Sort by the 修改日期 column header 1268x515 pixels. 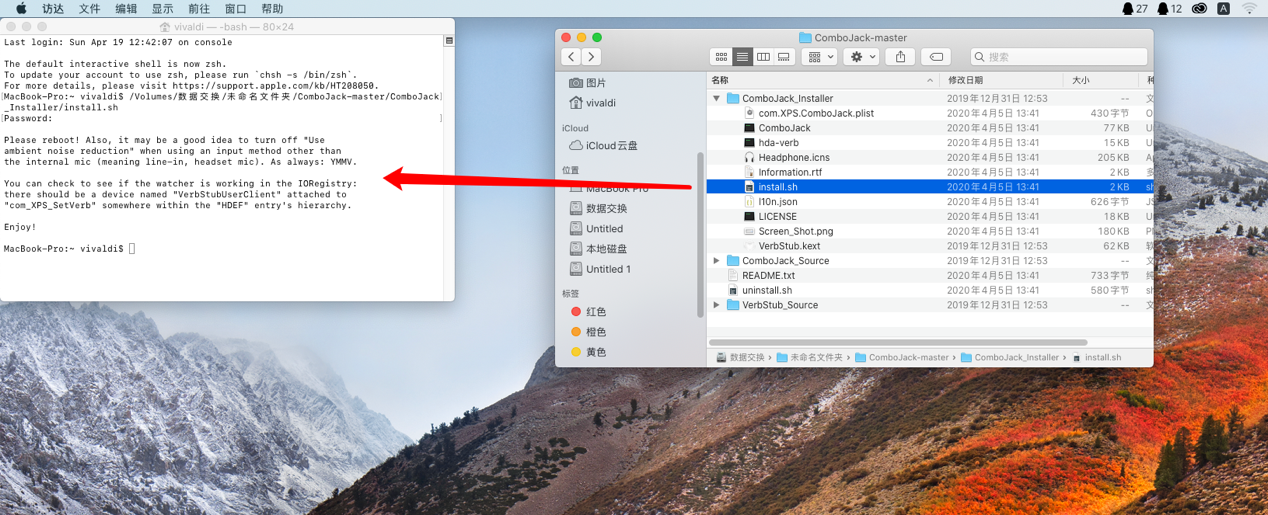click(1003, 80)
